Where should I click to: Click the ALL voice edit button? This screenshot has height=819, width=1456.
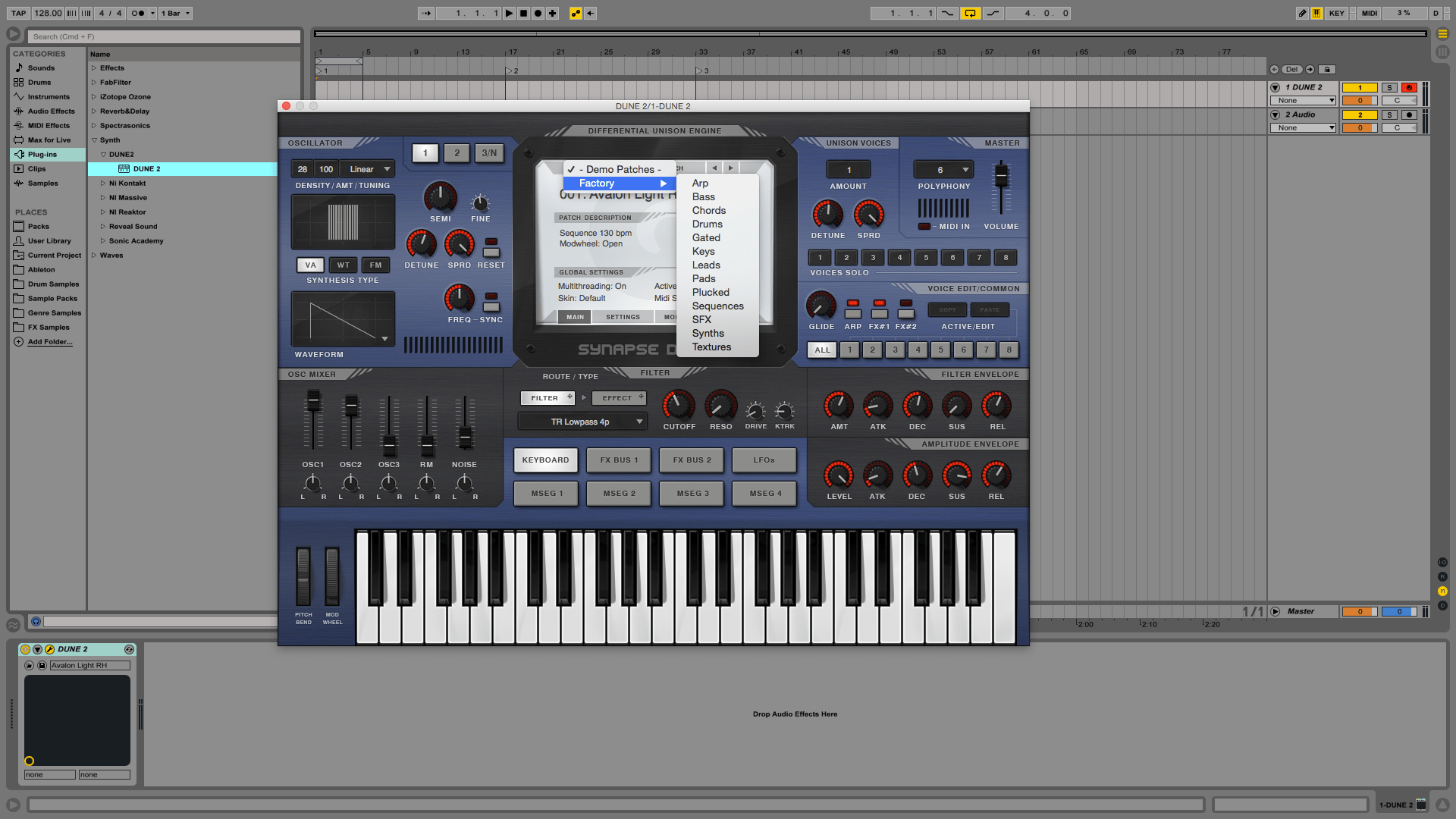[822, 350]
